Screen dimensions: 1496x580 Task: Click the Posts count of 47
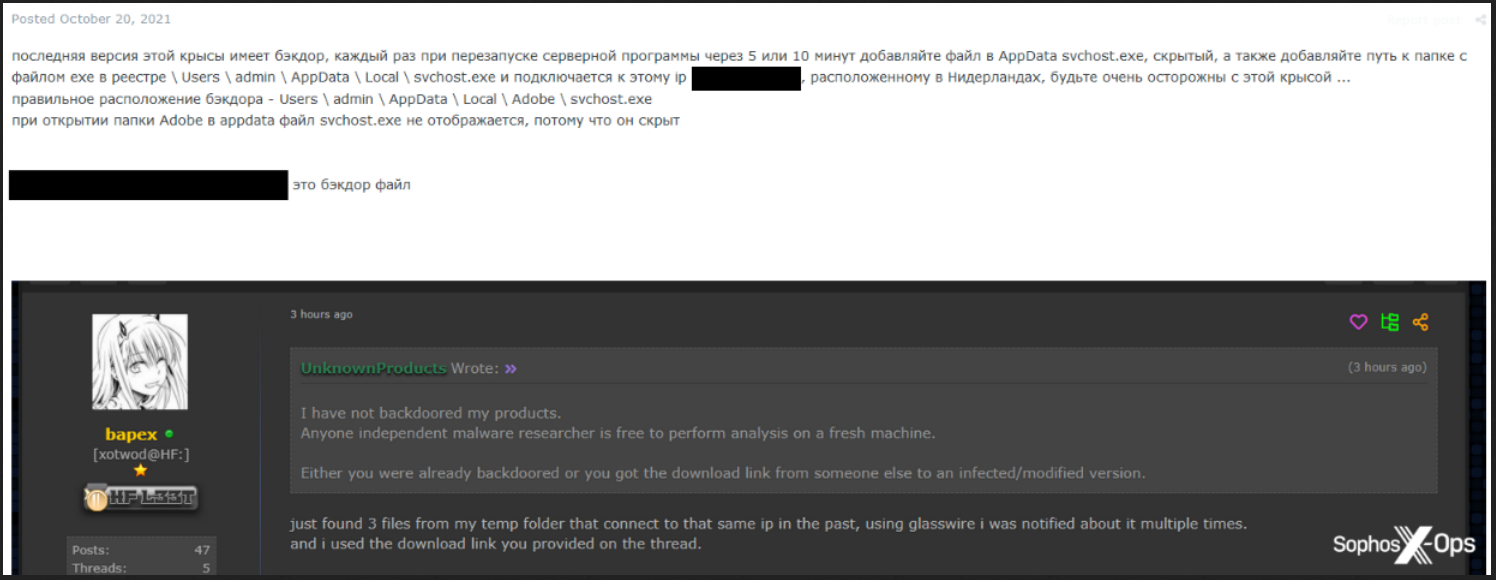(x=140, y=550)
